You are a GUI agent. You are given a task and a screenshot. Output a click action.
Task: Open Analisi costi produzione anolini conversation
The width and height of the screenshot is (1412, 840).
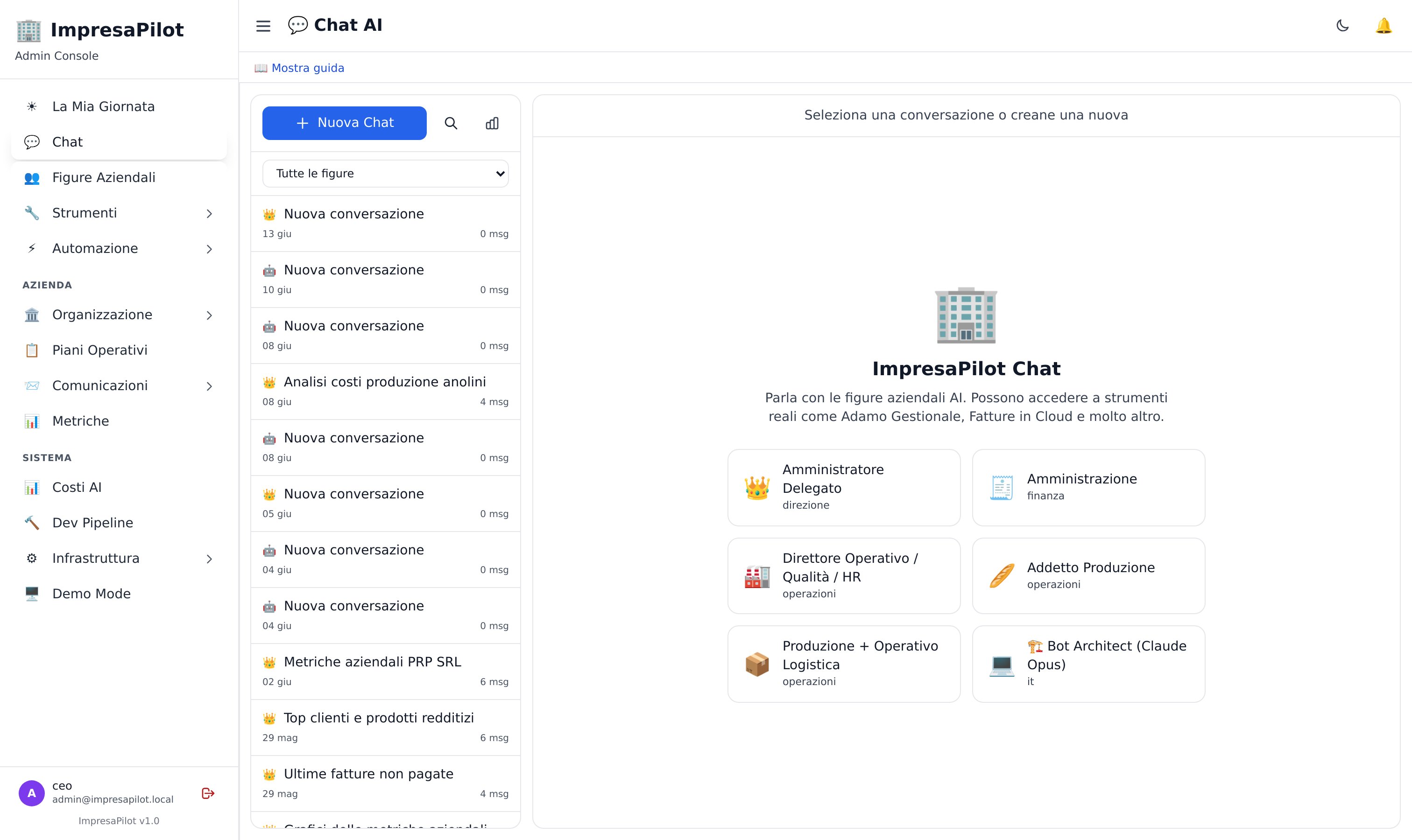pyautogui.click(x=385, y=391)
